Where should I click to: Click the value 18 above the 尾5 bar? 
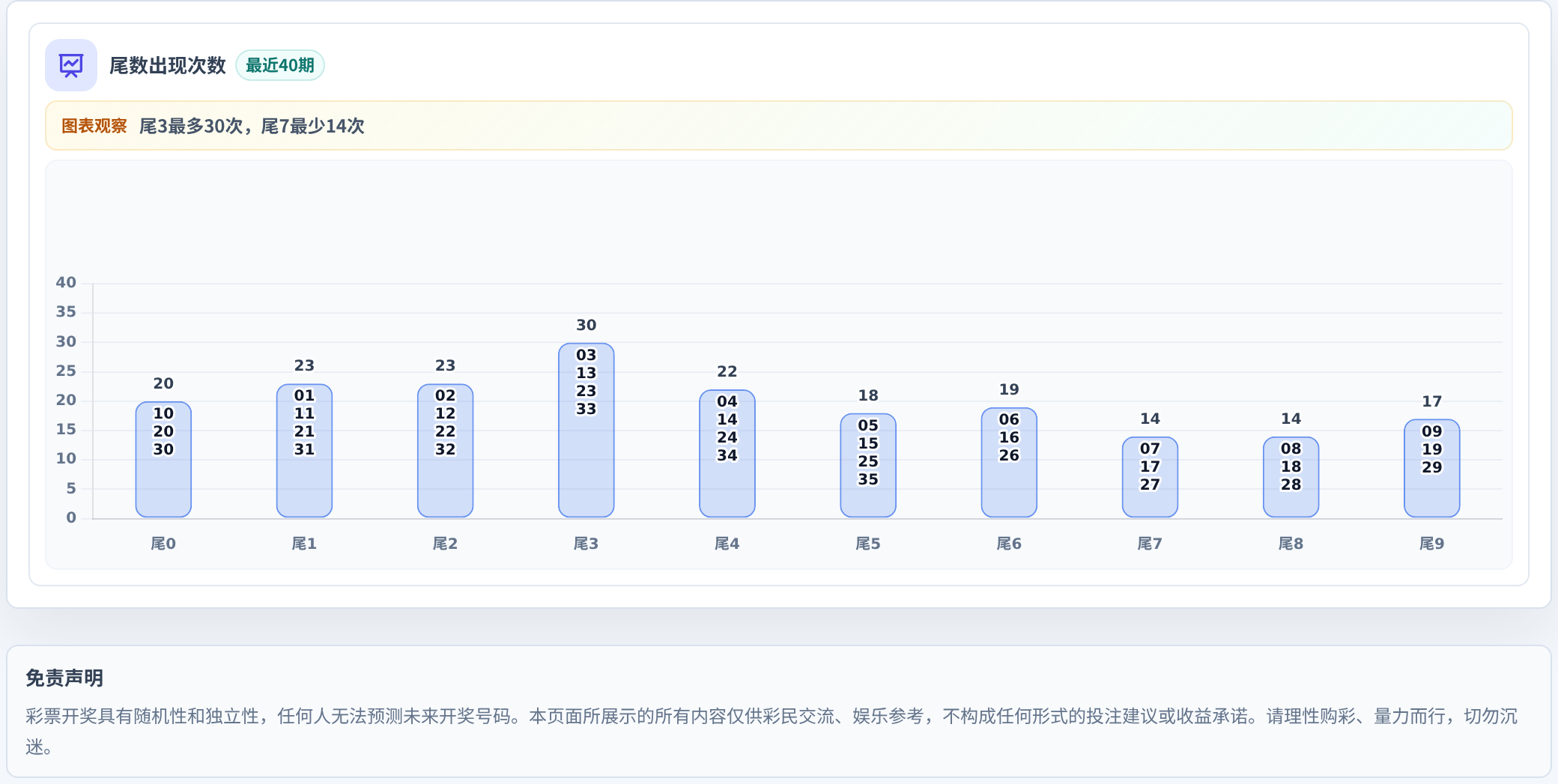click(868, 395)
